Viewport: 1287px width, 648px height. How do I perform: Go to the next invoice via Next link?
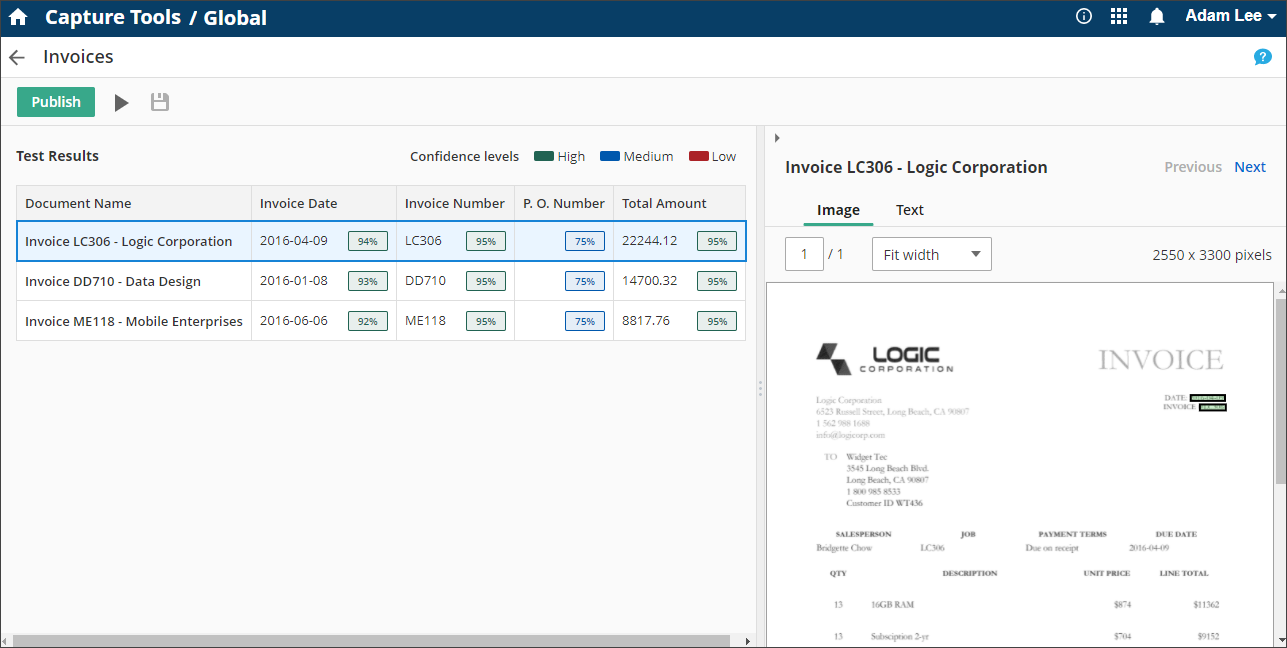point(1249,167)
